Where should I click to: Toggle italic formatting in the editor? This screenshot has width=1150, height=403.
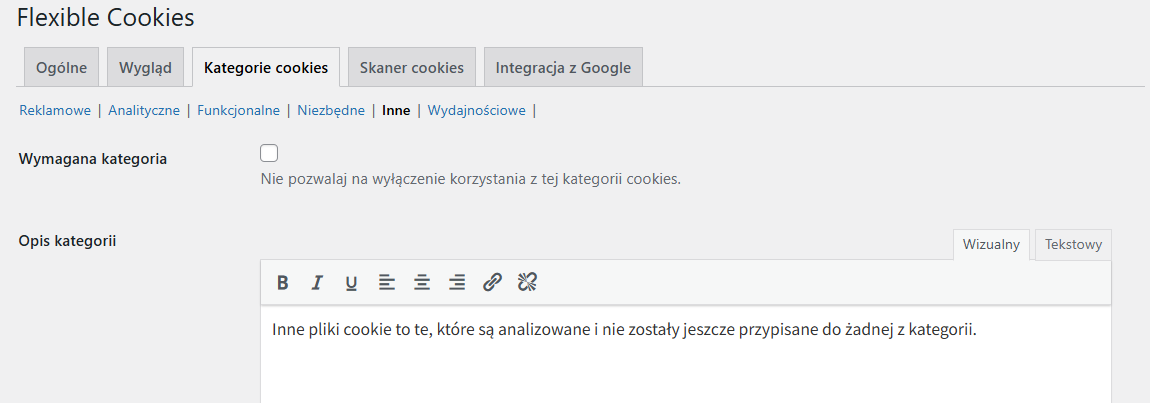[317, 283]
